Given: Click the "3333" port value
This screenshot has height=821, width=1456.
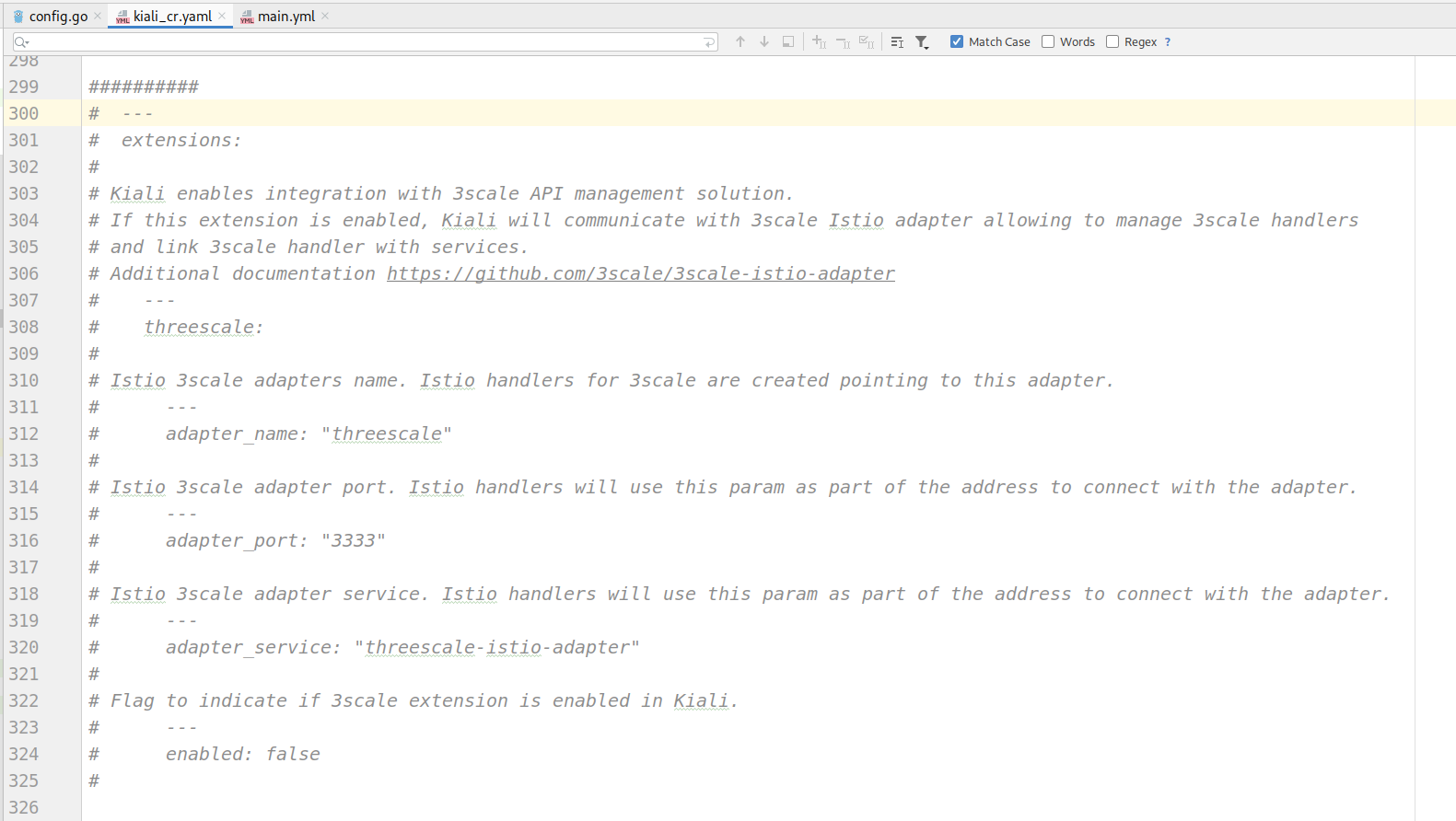Looking at the screenshot, I should pos(354,540).
